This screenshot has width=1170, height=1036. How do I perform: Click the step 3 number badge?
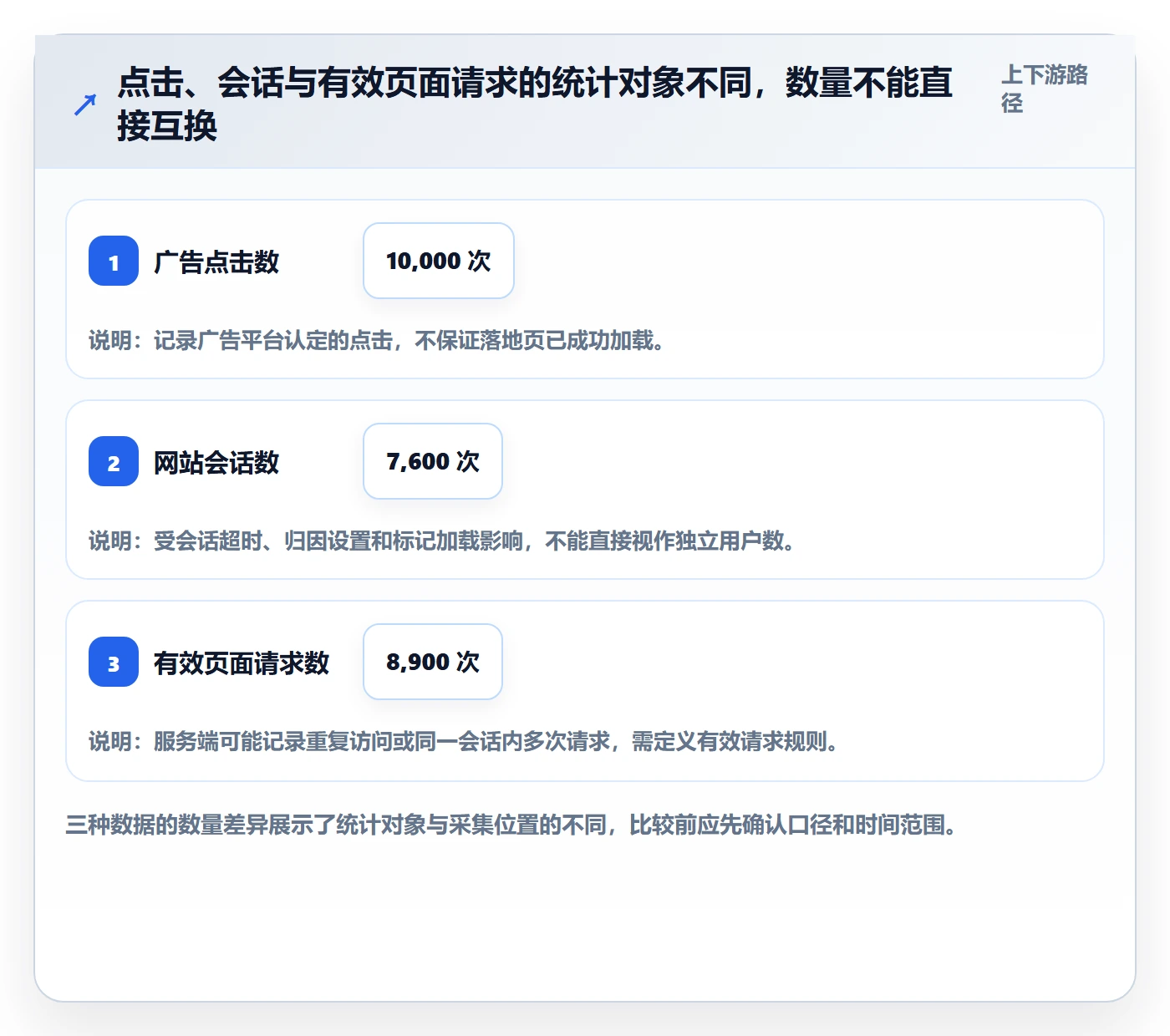point(114,662)
